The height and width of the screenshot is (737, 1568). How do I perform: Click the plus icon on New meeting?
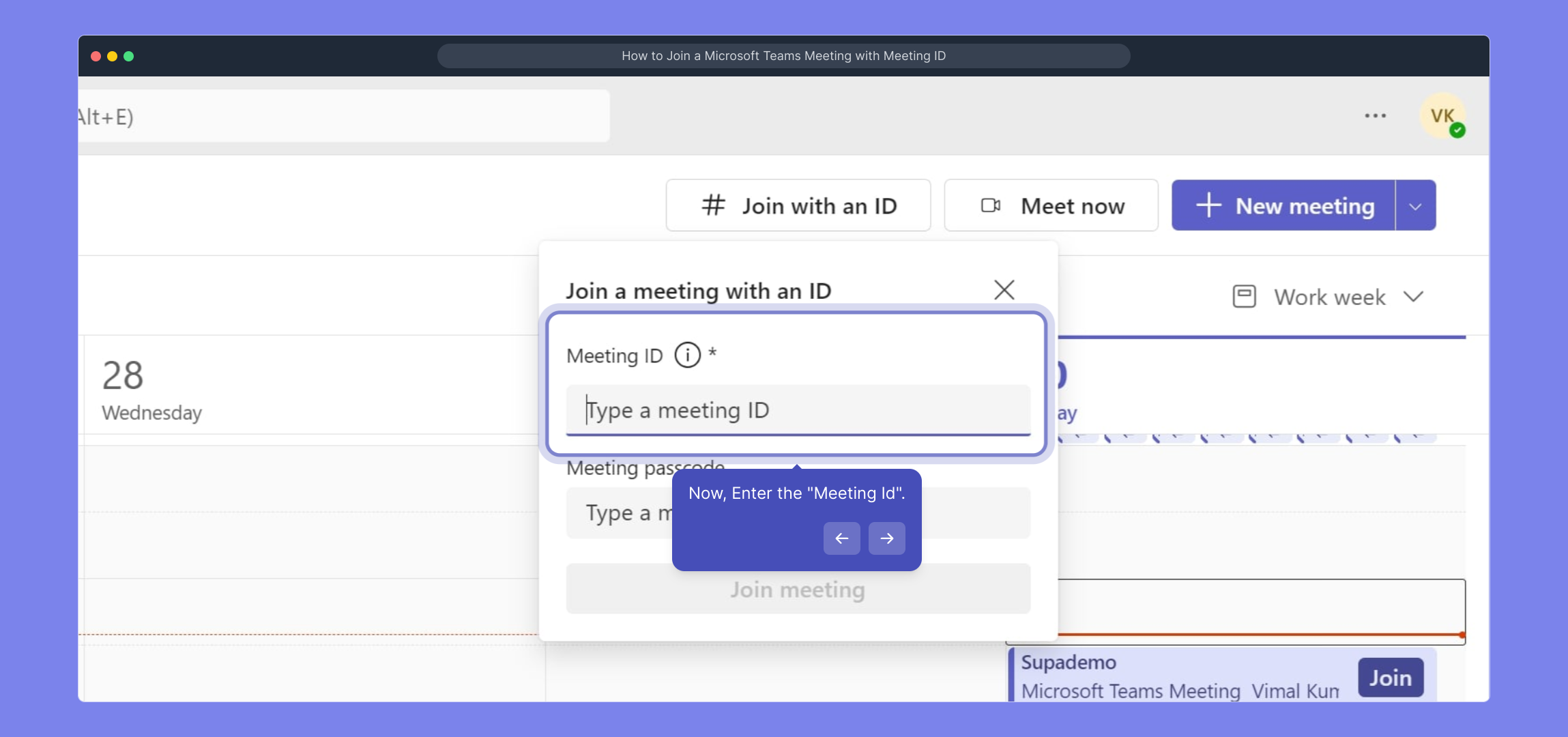pyautogui.click(x=1208, y=205)
